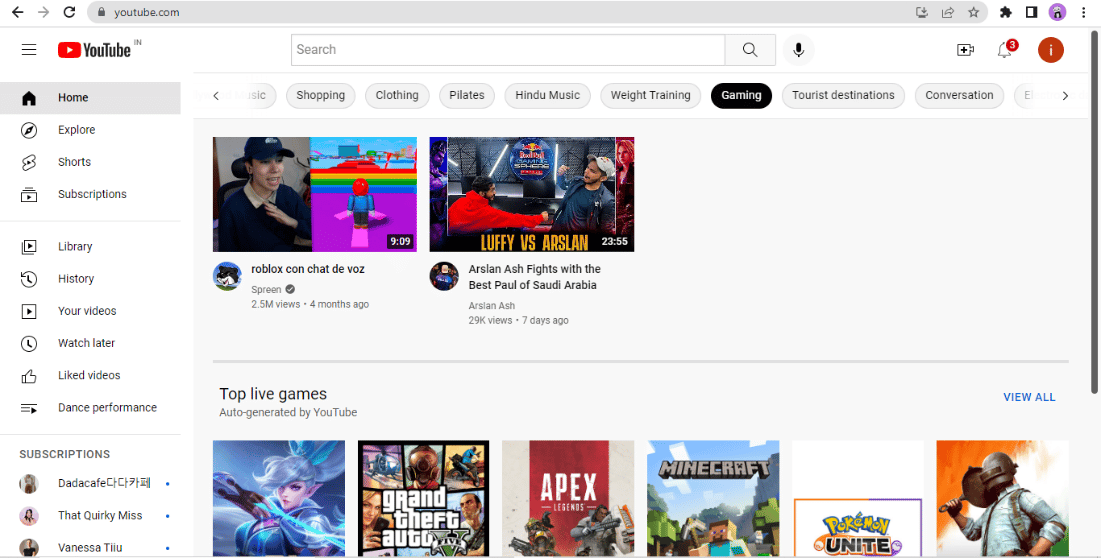
Task: Go forward with the browser forward arrow
Action: point(44,12)
